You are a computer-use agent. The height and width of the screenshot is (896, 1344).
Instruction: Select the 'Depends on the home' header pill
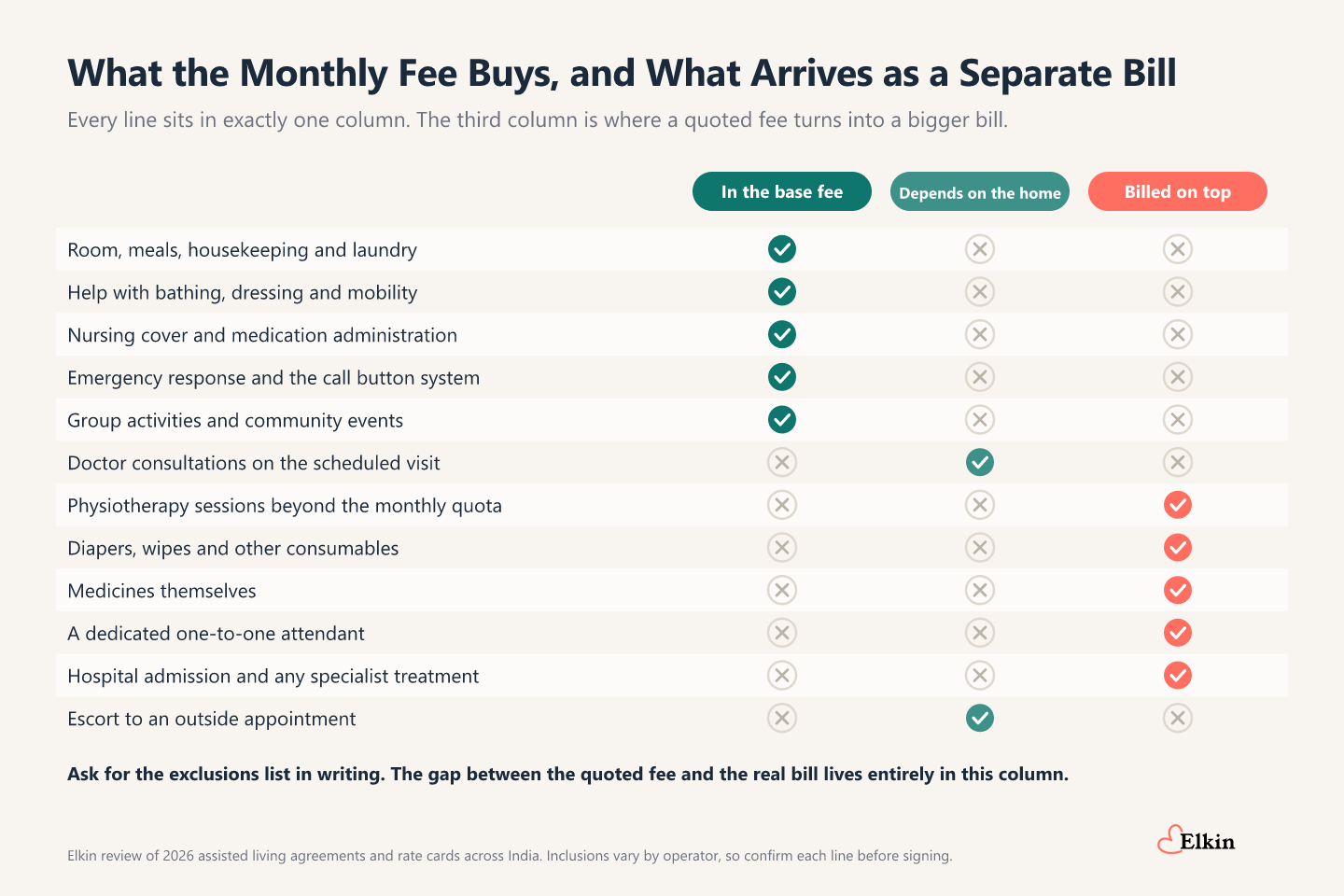980,191
